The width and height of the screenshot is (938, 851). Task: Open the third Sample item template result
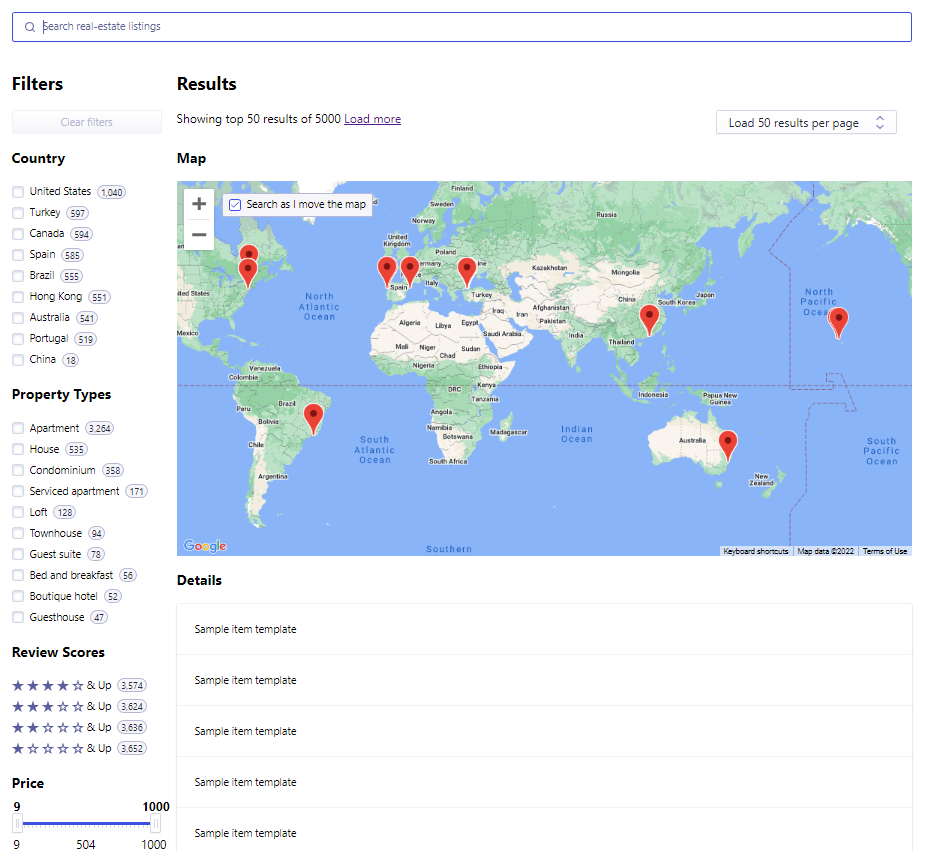[x=544, y=731]
